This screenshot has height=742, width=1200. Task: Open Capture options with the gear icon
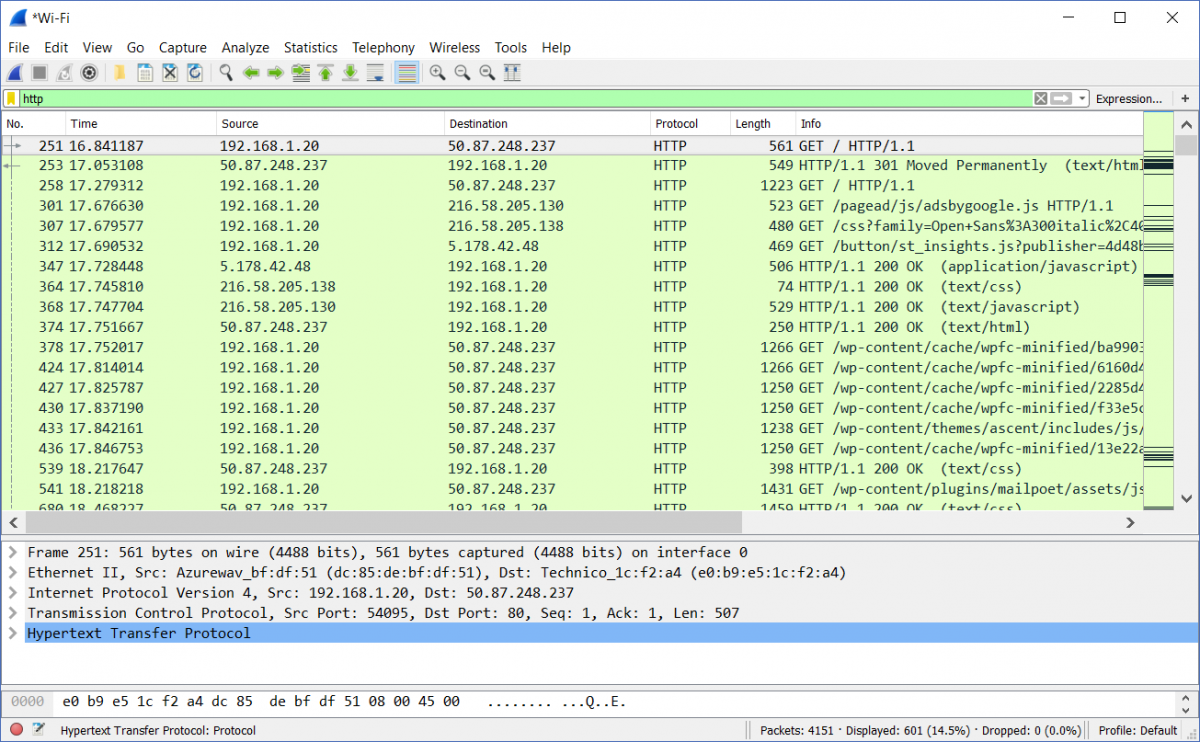click(x=88, y=72)
